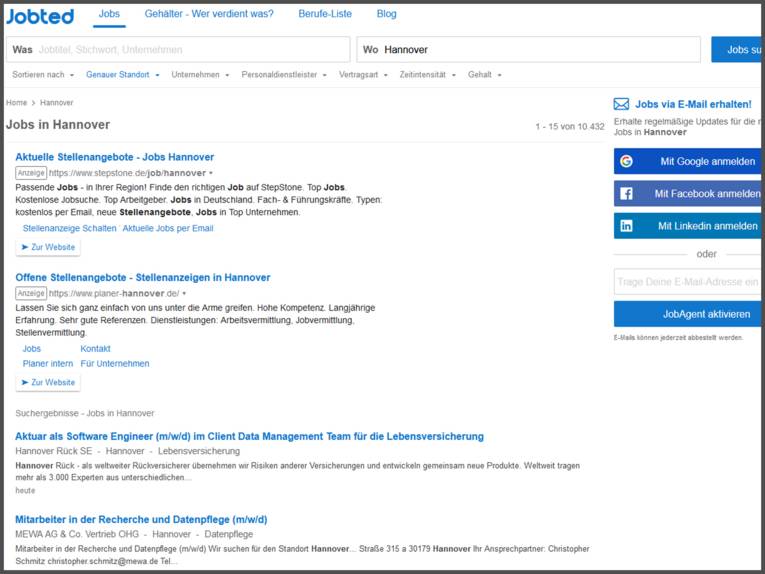Click the Google icon on sign-in button

626,161
